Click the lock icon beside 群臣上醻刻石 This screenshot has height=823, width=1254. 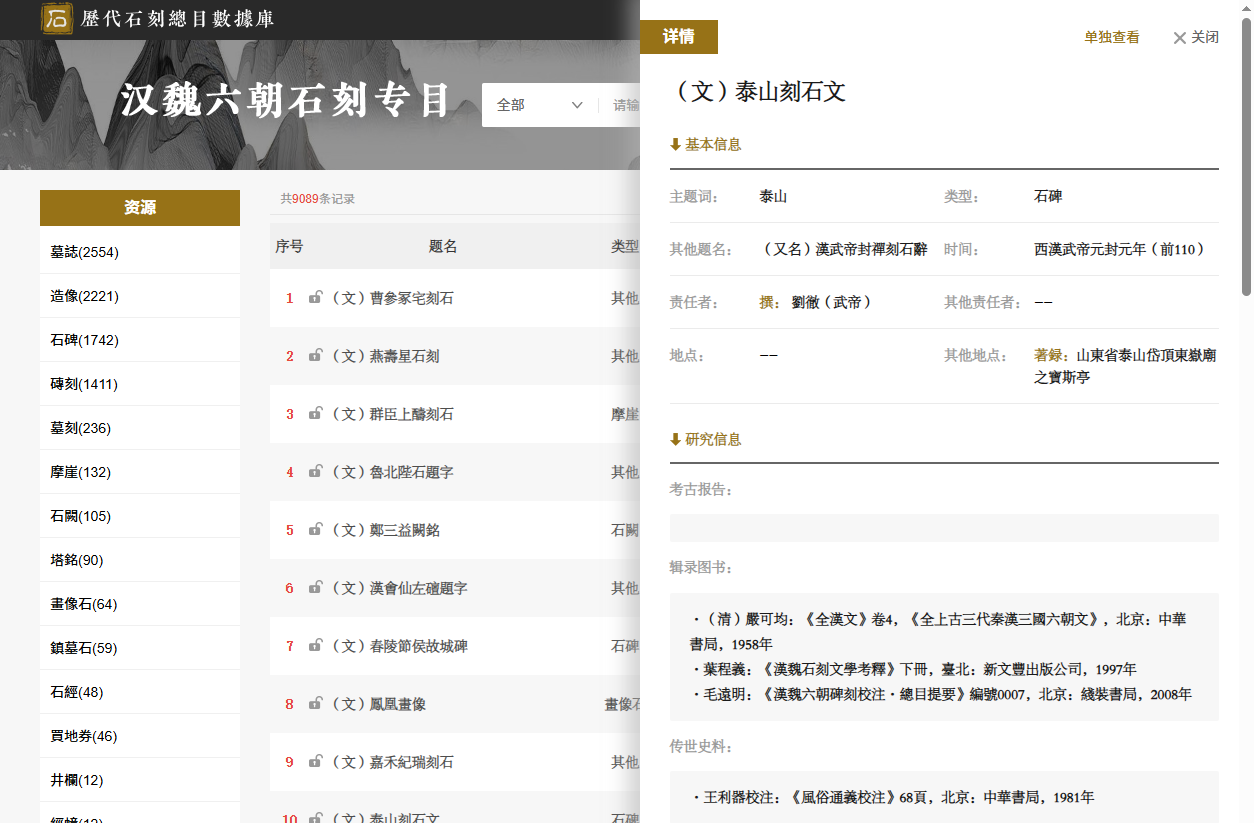coord(315,413)
